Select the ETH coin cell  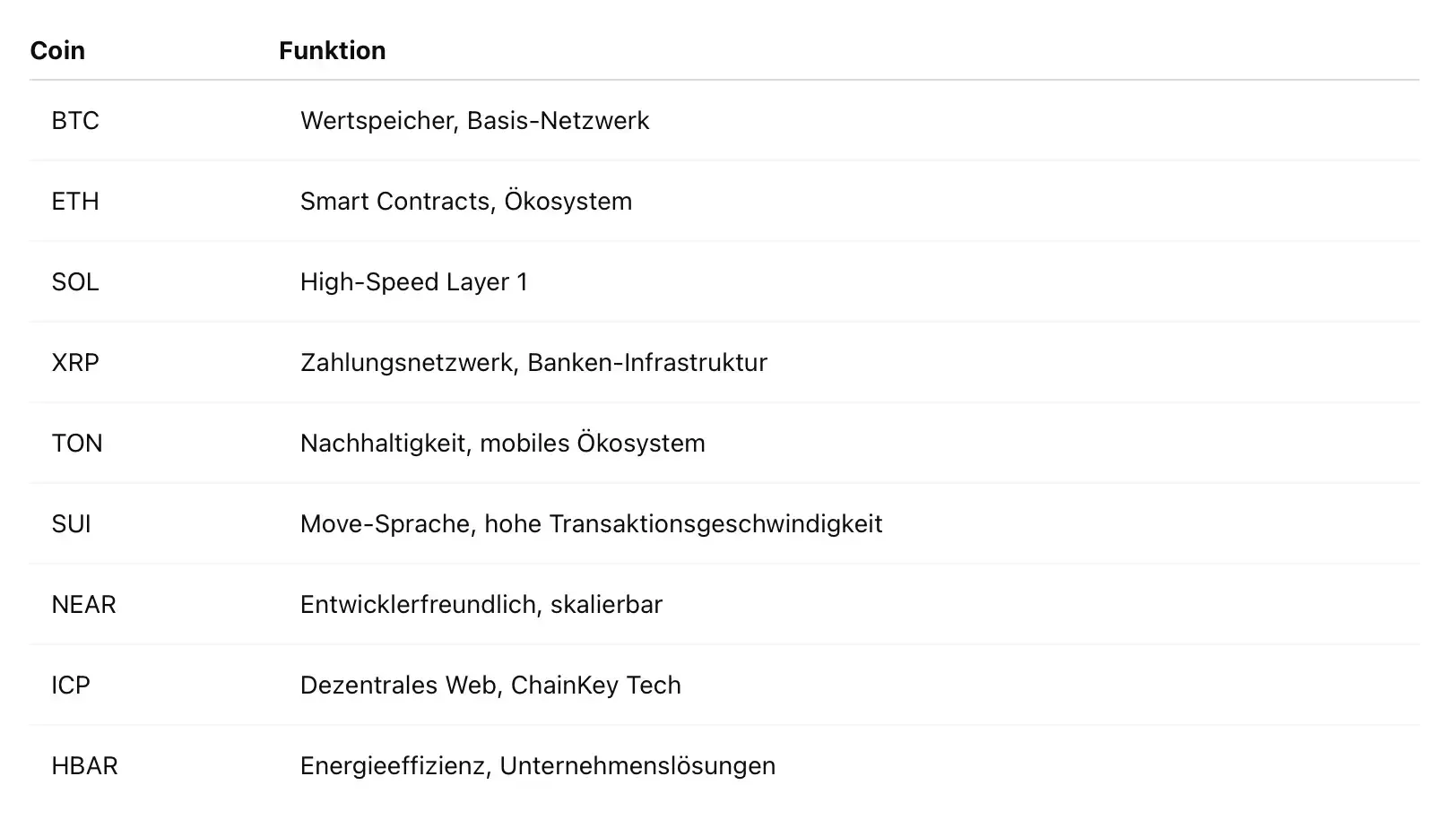pos(75,201)
